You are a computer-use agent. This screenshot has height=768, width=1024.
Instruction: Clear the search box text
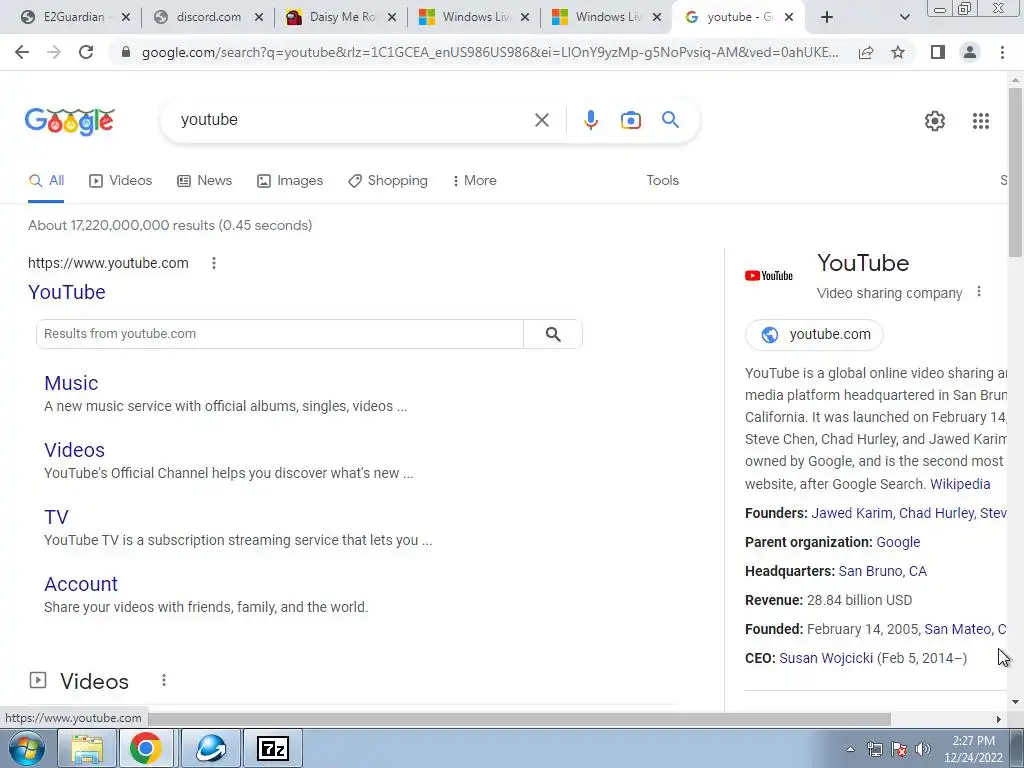[541, 120]
